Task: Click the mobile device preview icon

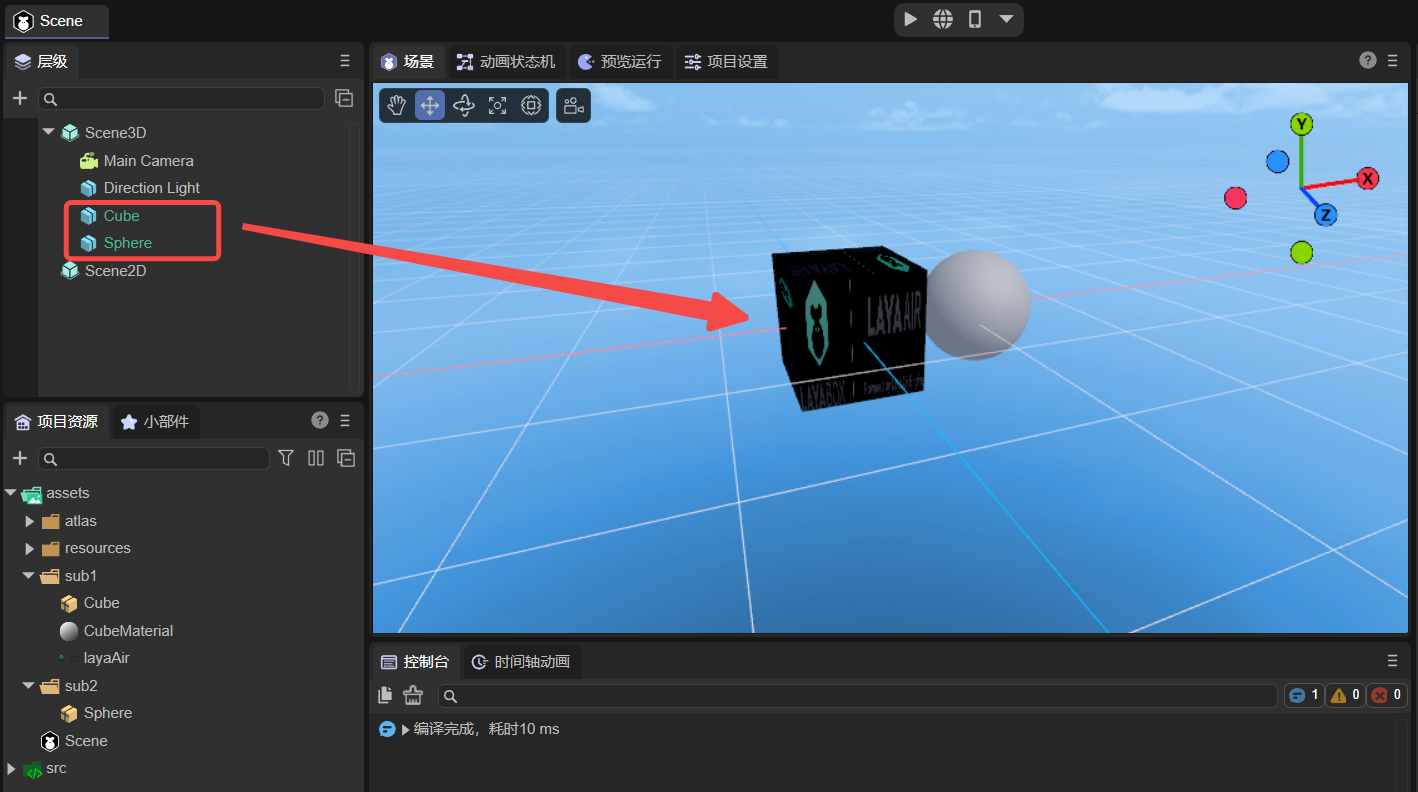Action: pos(974,19)
